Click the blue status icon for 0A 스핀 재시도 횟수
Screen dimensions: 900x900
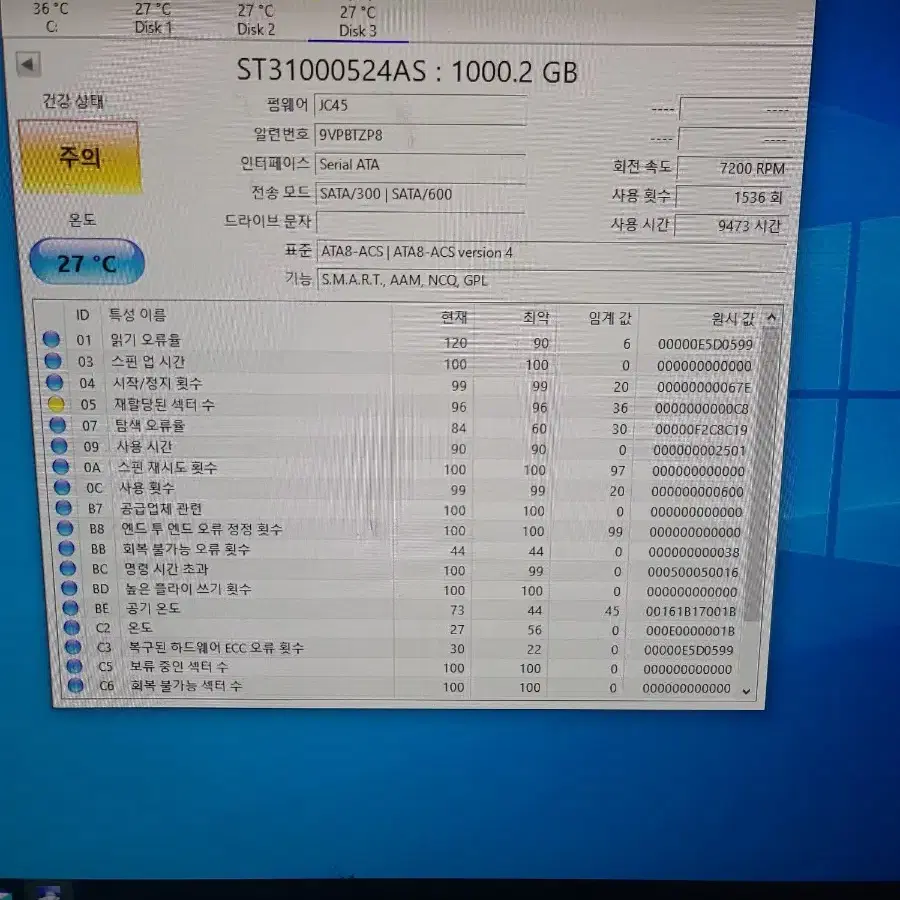[x=61, y=466]
